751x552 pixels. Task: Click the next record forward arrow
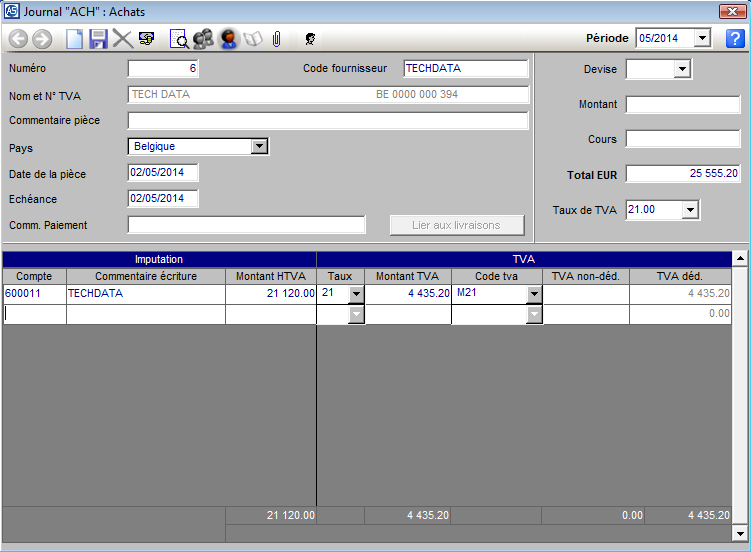41,39
